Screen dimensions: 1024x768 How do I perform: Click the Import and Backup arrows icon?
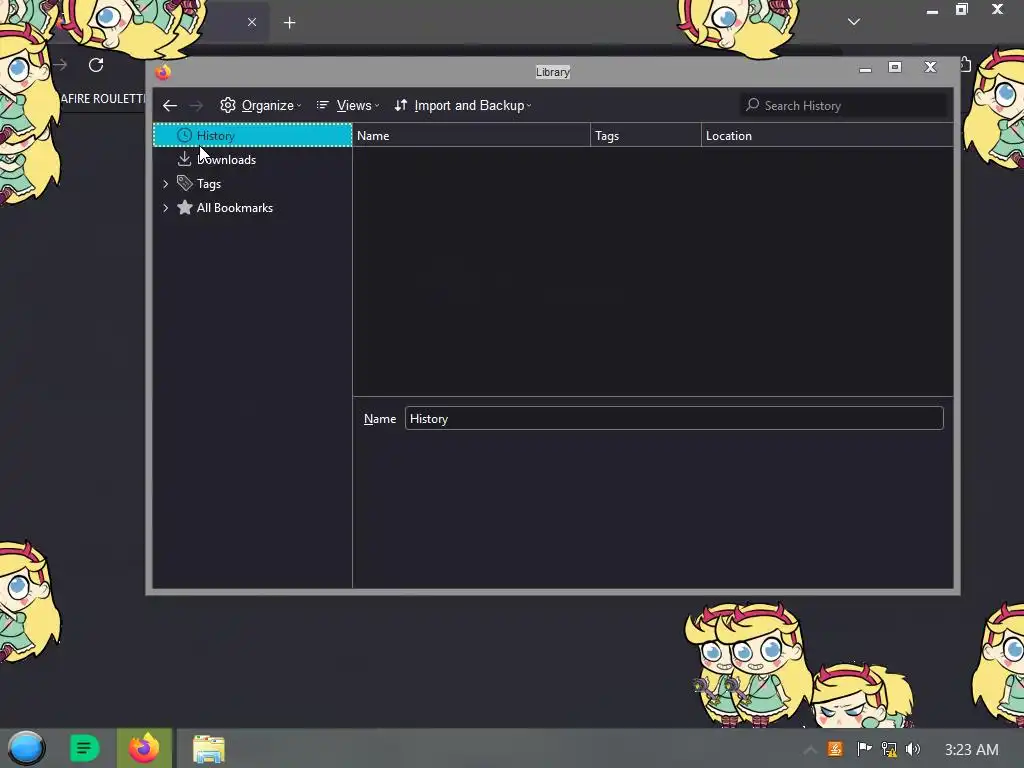tap(401, 105)
